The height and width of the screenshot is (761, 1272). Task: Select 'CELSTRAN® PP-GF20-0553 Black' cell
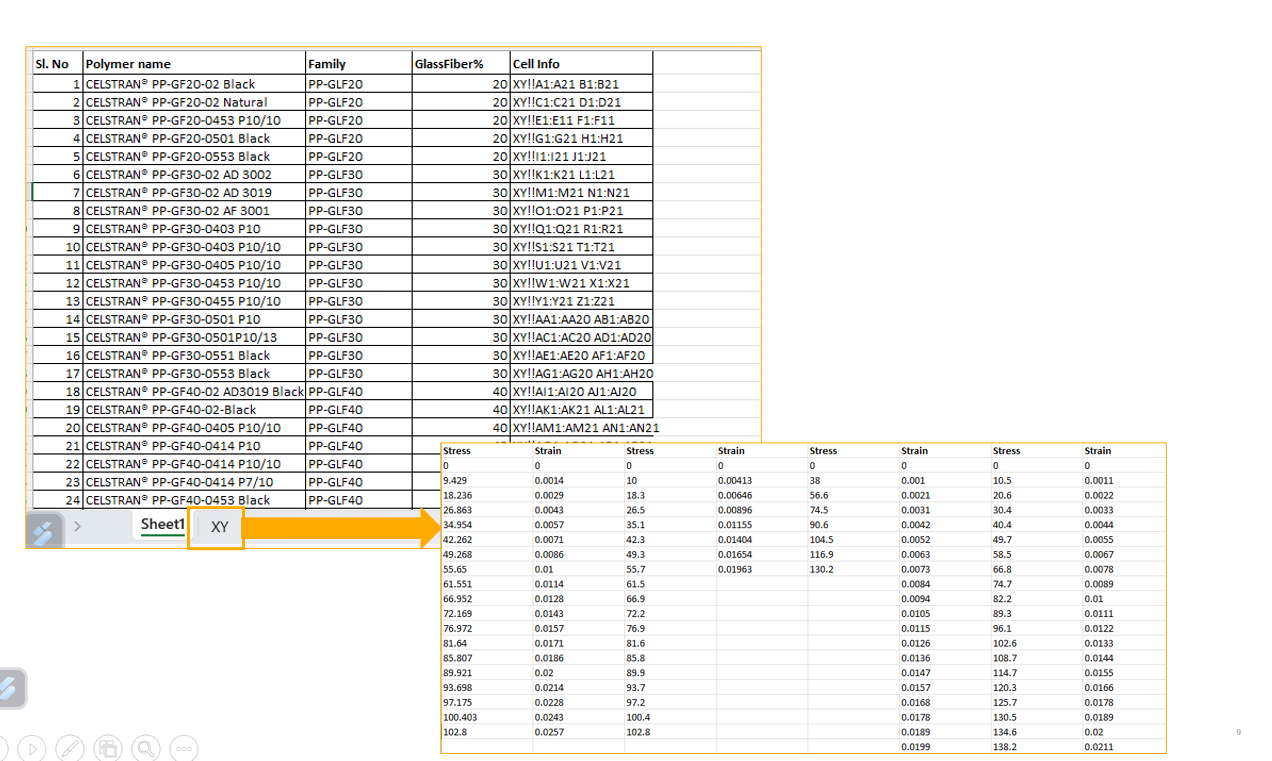click(x=194, y=156)
